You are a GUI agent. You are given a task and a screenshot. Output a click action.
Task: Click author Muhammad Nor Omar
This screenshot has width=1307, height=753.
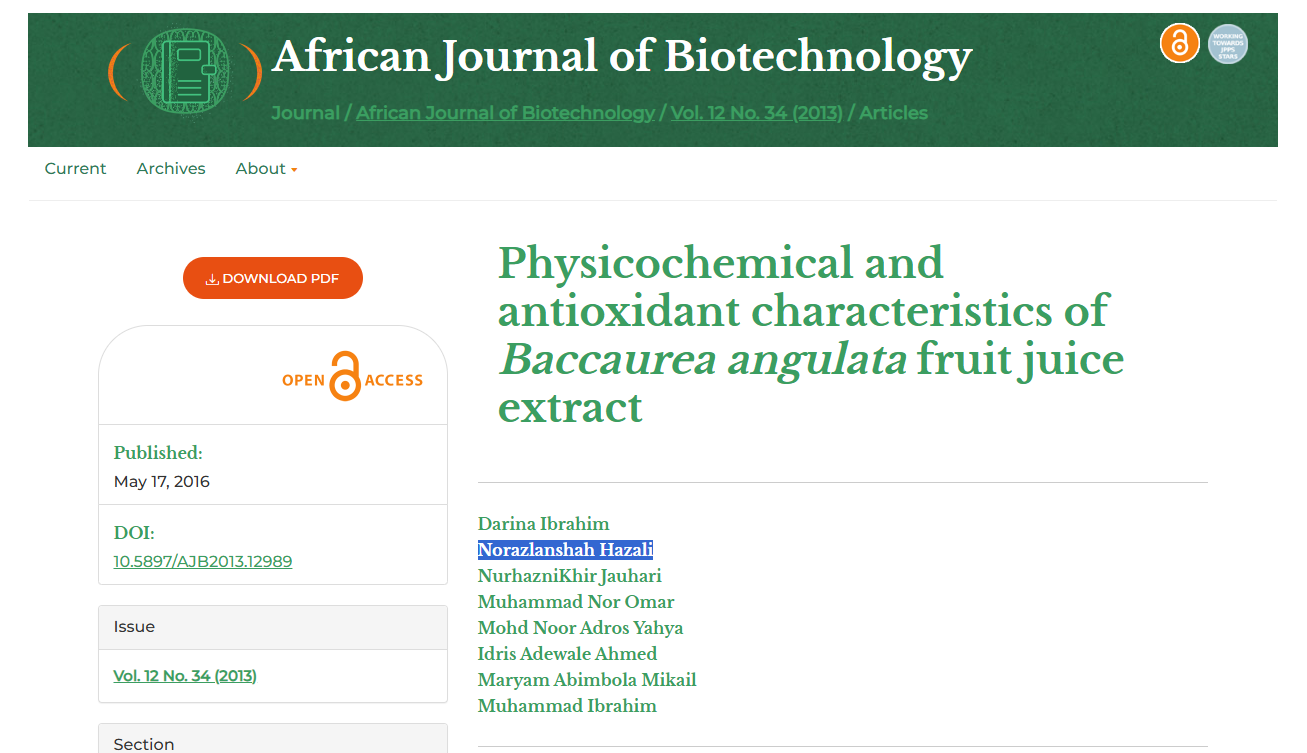point(576,602)
